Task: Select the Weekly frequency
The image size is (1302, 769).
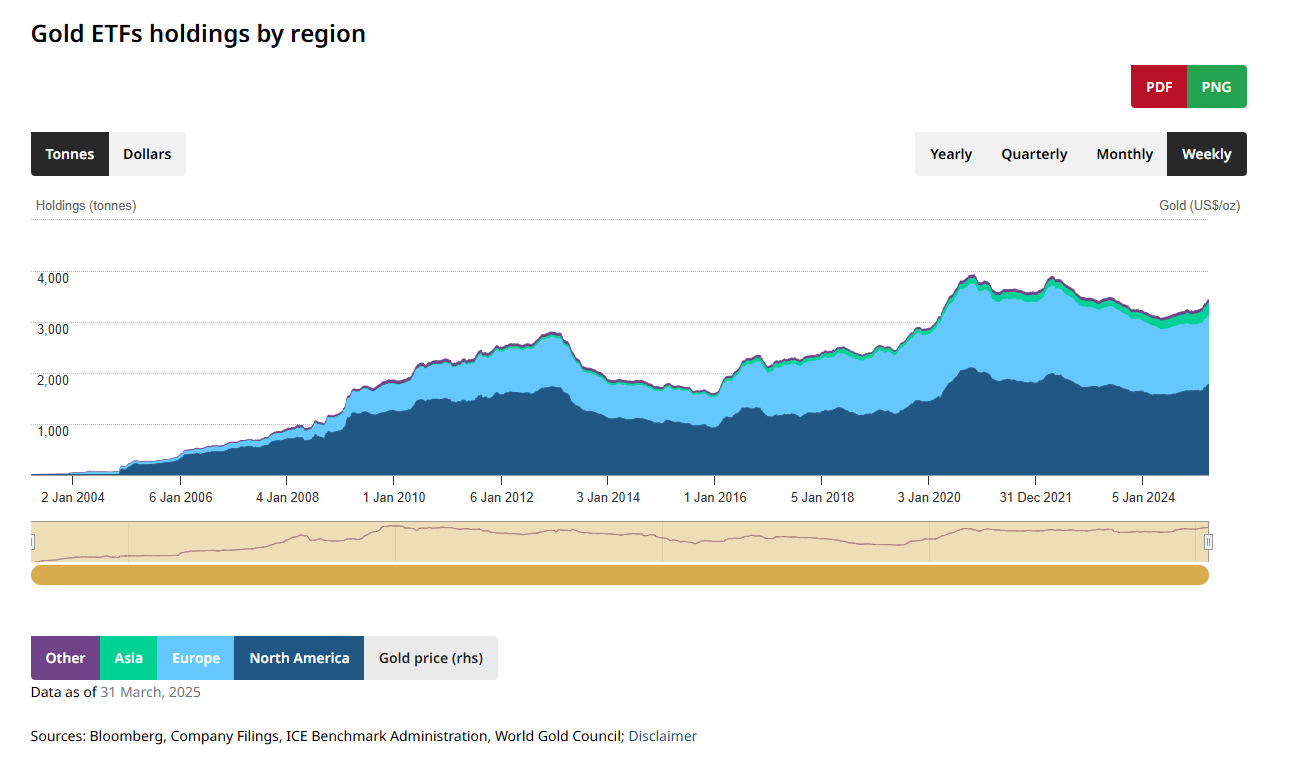Action: pyautogui.click(x=1206, y=154)
